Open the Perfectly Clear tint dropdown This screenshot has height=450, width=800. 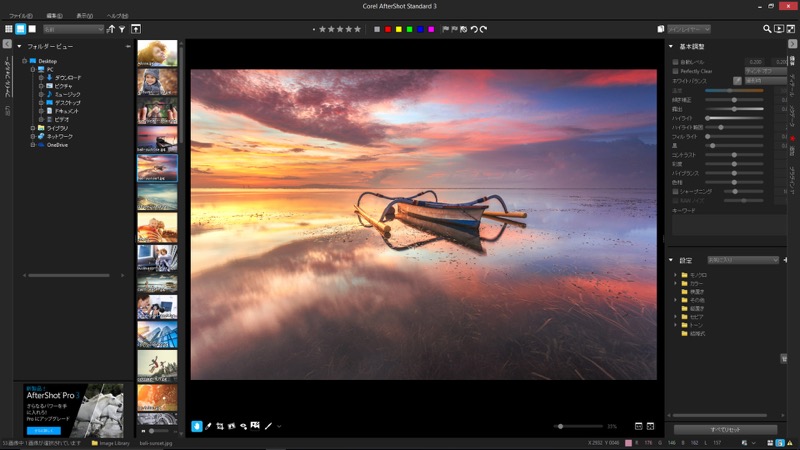765,71
